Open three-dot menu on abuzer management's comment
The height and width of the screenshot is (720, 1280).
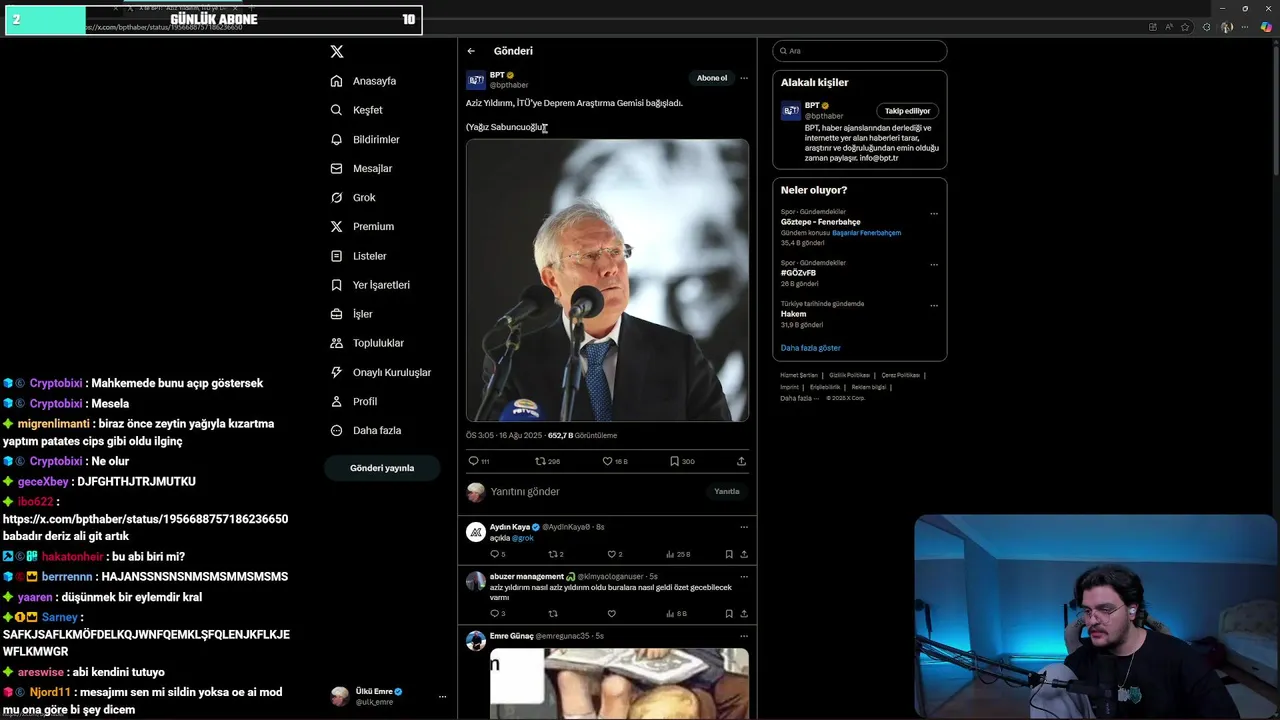[744, 577]
